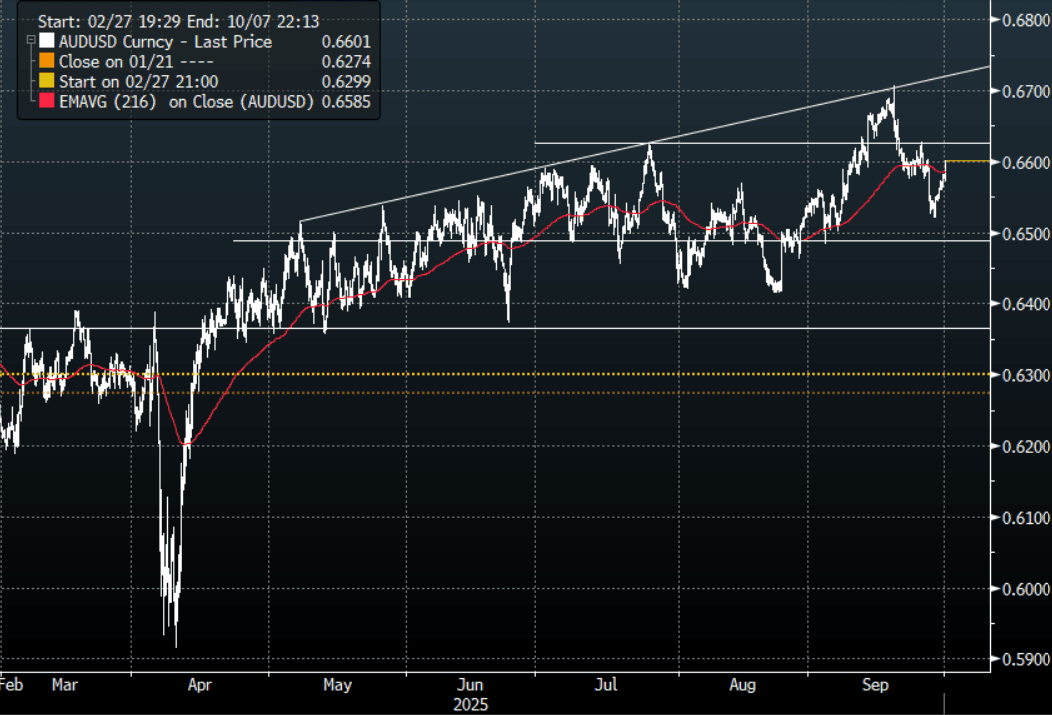Click the 0.6100 price axis label
The image size is (1052, 715).
1026,518
